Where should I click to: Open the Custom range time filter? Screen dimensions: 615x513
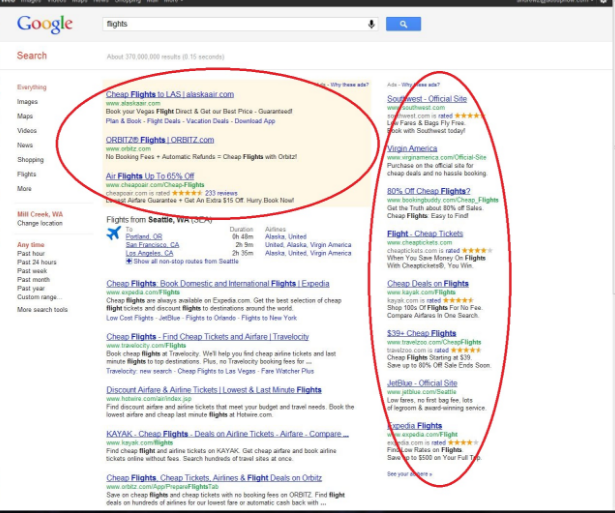coord(40,297)
